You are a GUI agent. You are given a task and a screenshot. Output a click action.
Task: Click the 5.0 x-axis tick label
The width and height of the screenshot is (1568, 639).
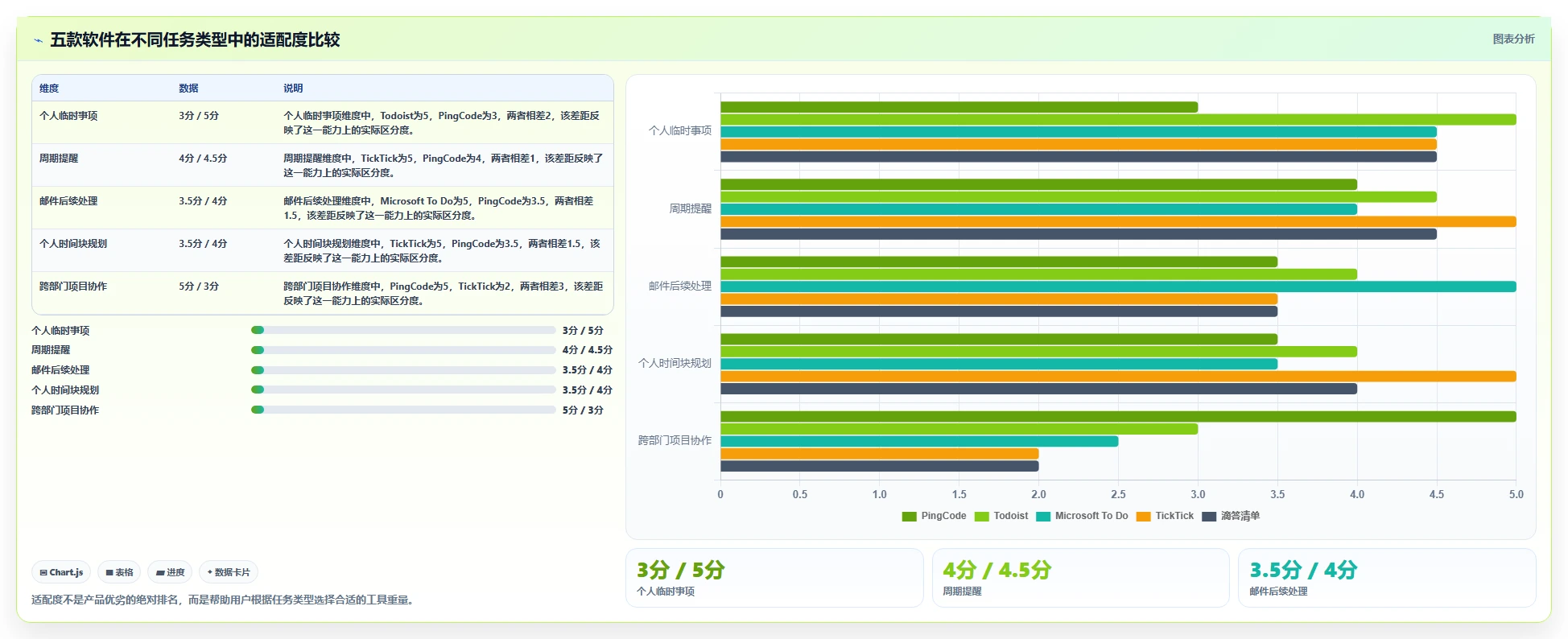1516,494
